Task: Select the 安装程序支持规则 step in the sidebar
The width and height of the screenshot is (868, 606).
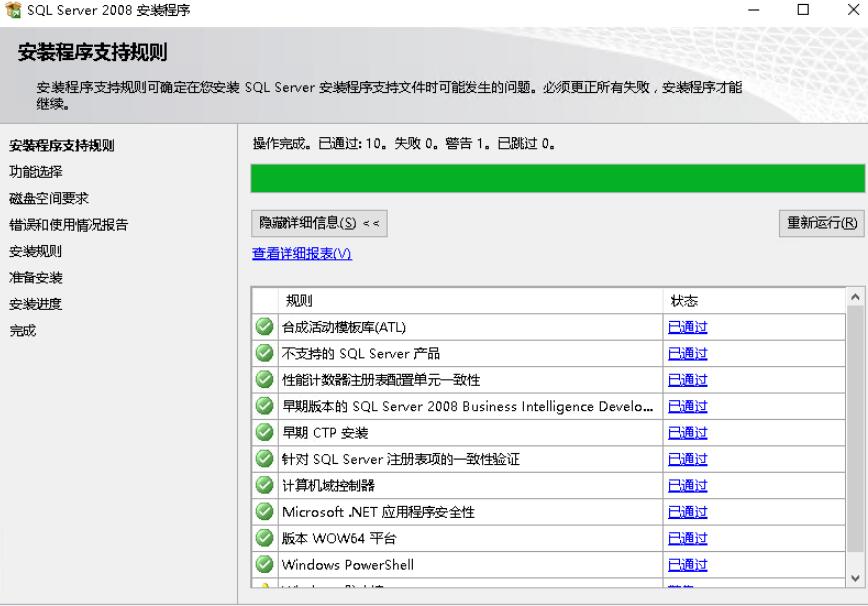Action: pyautogui.click(x=62, y=146)
